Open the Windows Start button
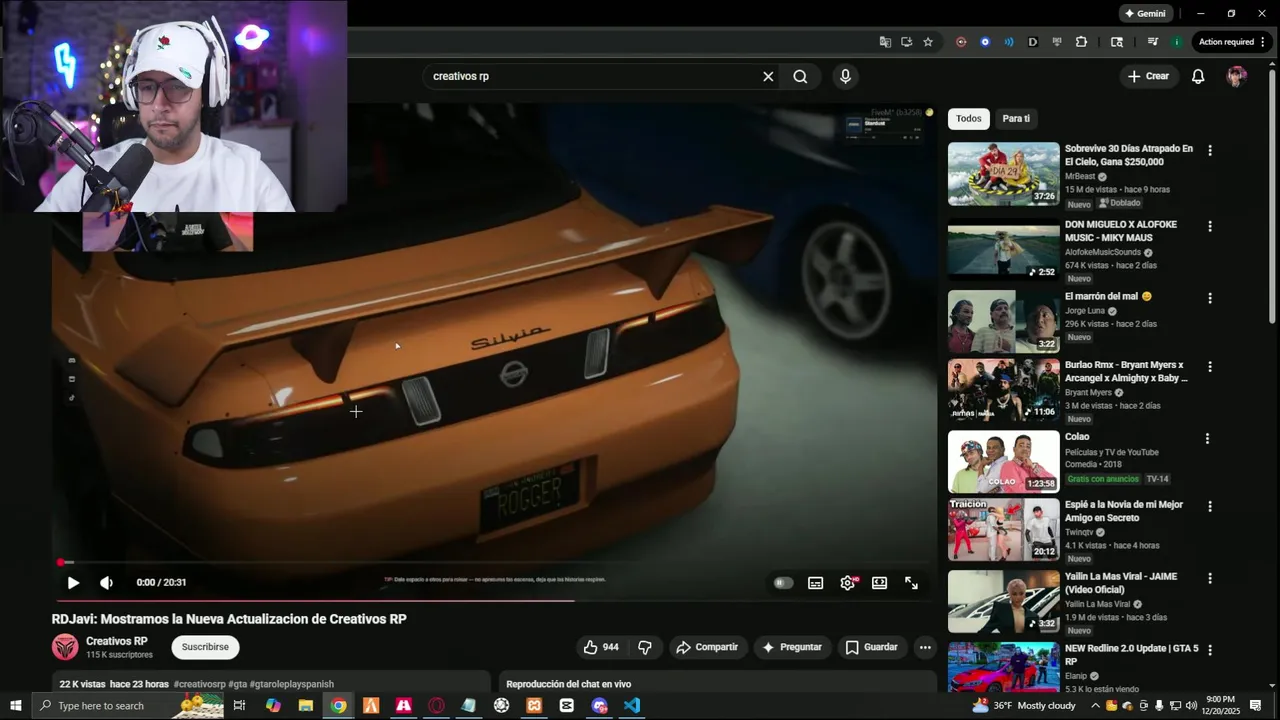Screen dimensions: 1280x720 [x=15, y=706]
